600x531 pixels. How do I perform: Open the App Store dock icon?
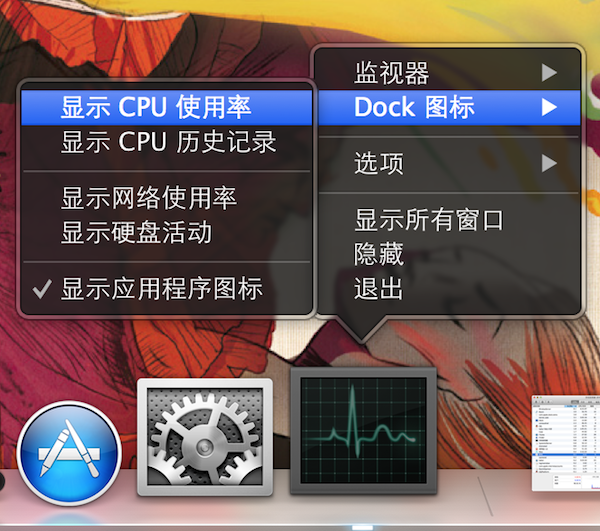(x=69, y=453)
